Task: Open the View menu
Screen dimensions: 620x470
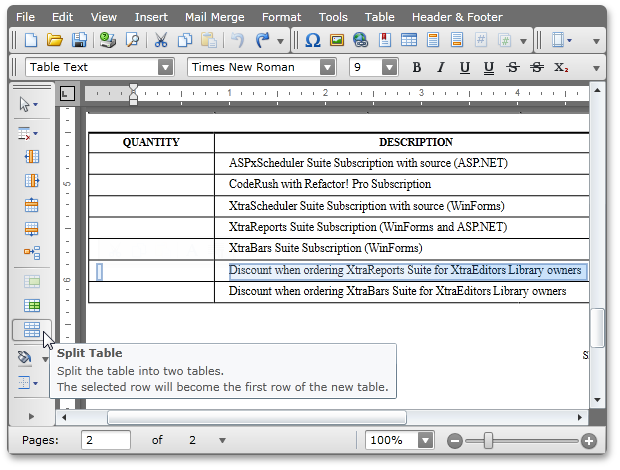Action: click(x=104, y=17)
